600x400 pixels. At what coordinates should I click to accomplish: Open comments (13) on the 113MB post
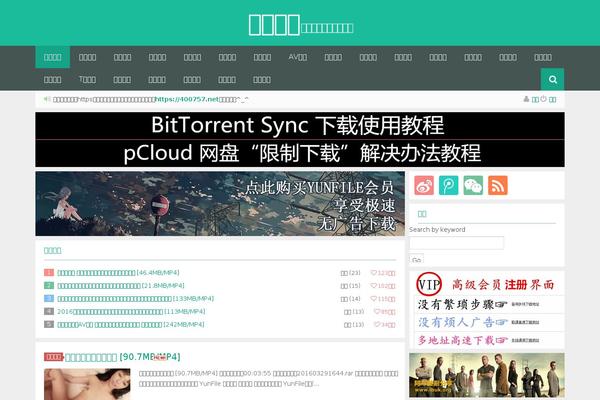(354, 312)
